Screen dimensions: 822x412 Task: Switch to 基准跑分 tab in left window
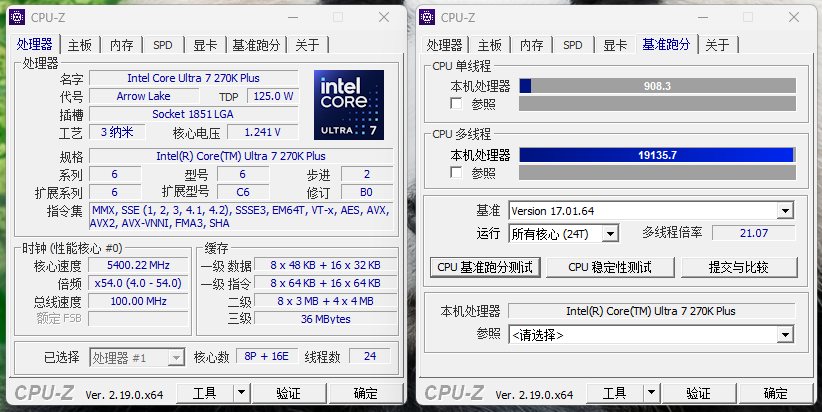256,46
